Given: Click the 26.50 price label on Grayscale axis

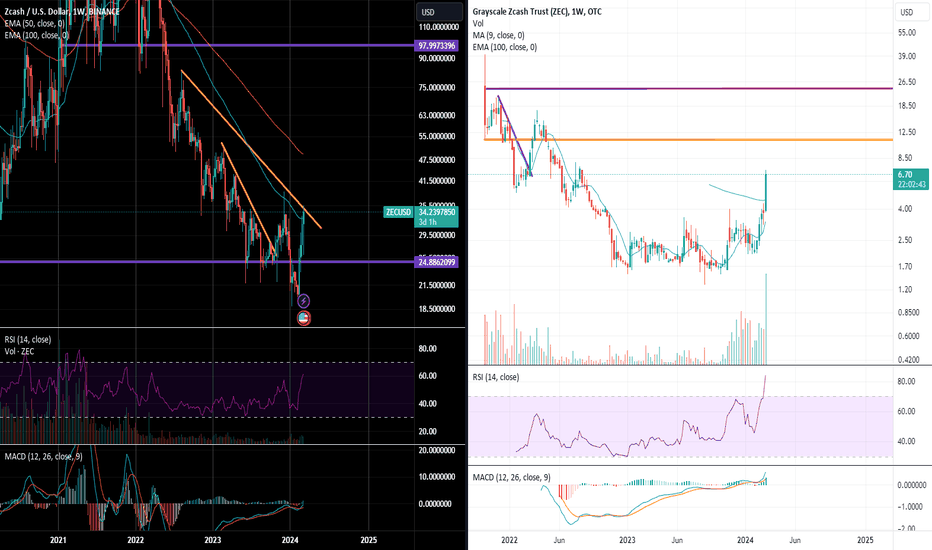Looking at the screenshot, I should (x=907, y=82).
